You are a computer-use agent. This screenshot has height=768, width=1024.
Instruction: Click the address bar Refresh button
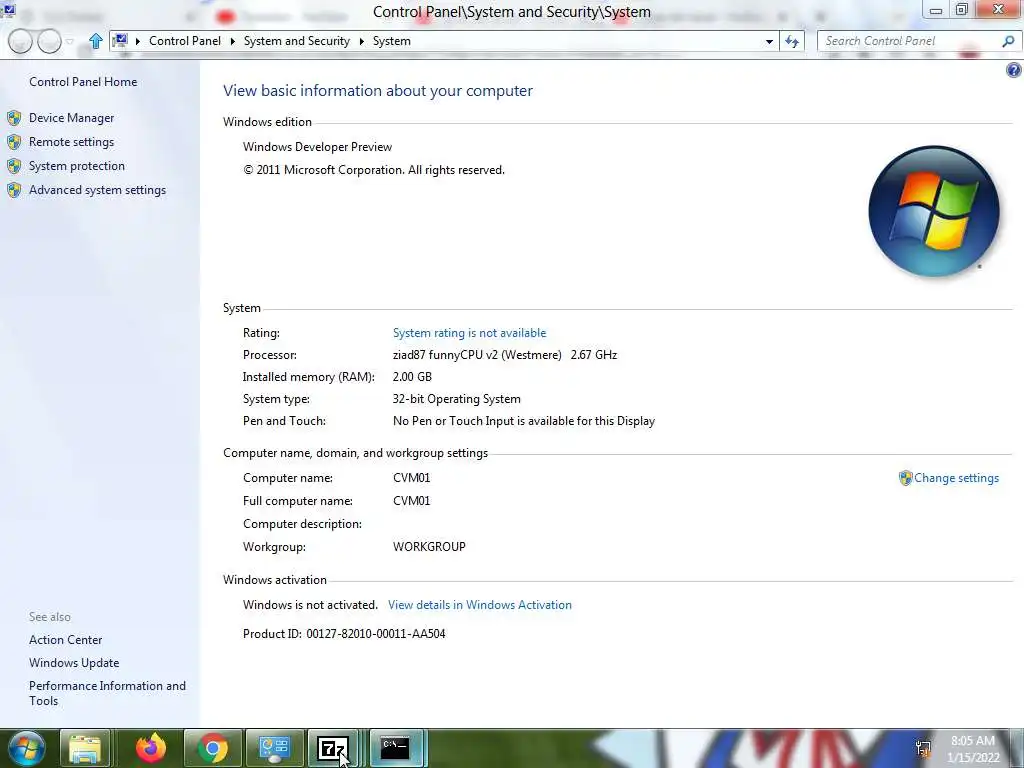pyautogui.click(x=792, y=41)
